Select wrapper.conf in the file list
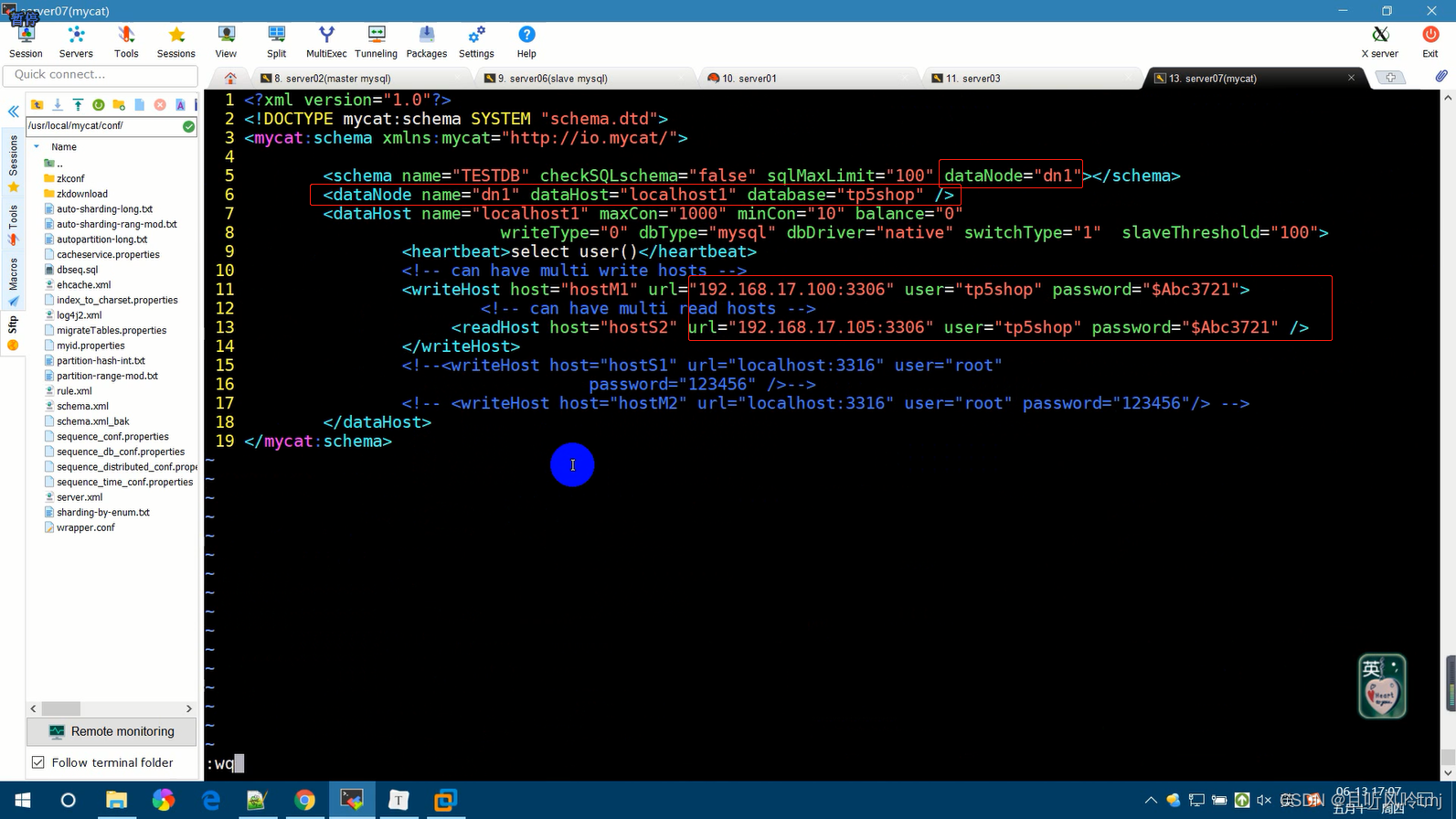 [x=85, y=527]
